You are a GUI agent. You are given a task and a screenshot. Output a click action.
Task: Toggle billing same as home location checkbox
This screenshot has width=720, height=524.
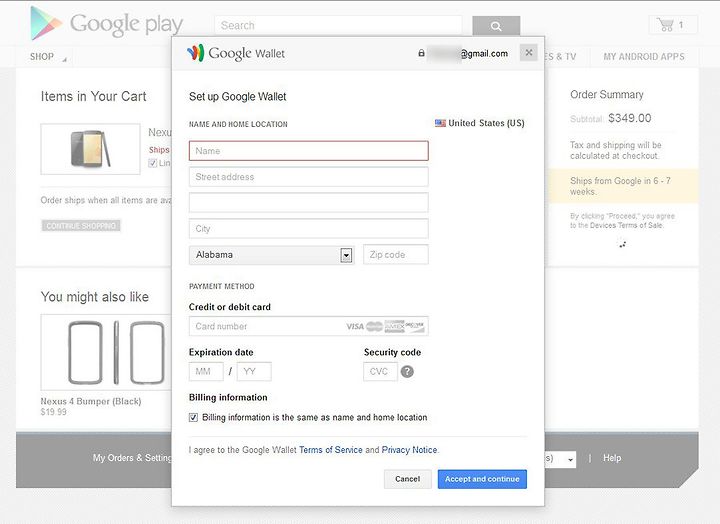(193, 417)
